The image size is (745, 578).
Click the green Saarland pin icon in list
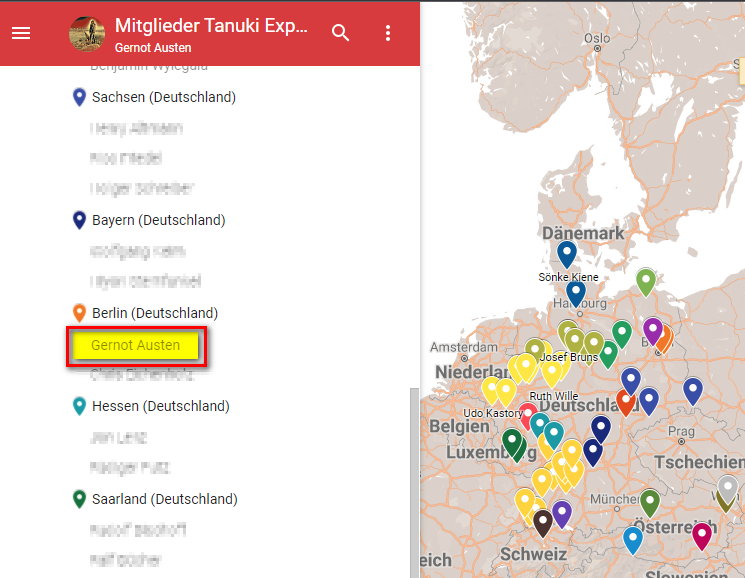[80, 499]
